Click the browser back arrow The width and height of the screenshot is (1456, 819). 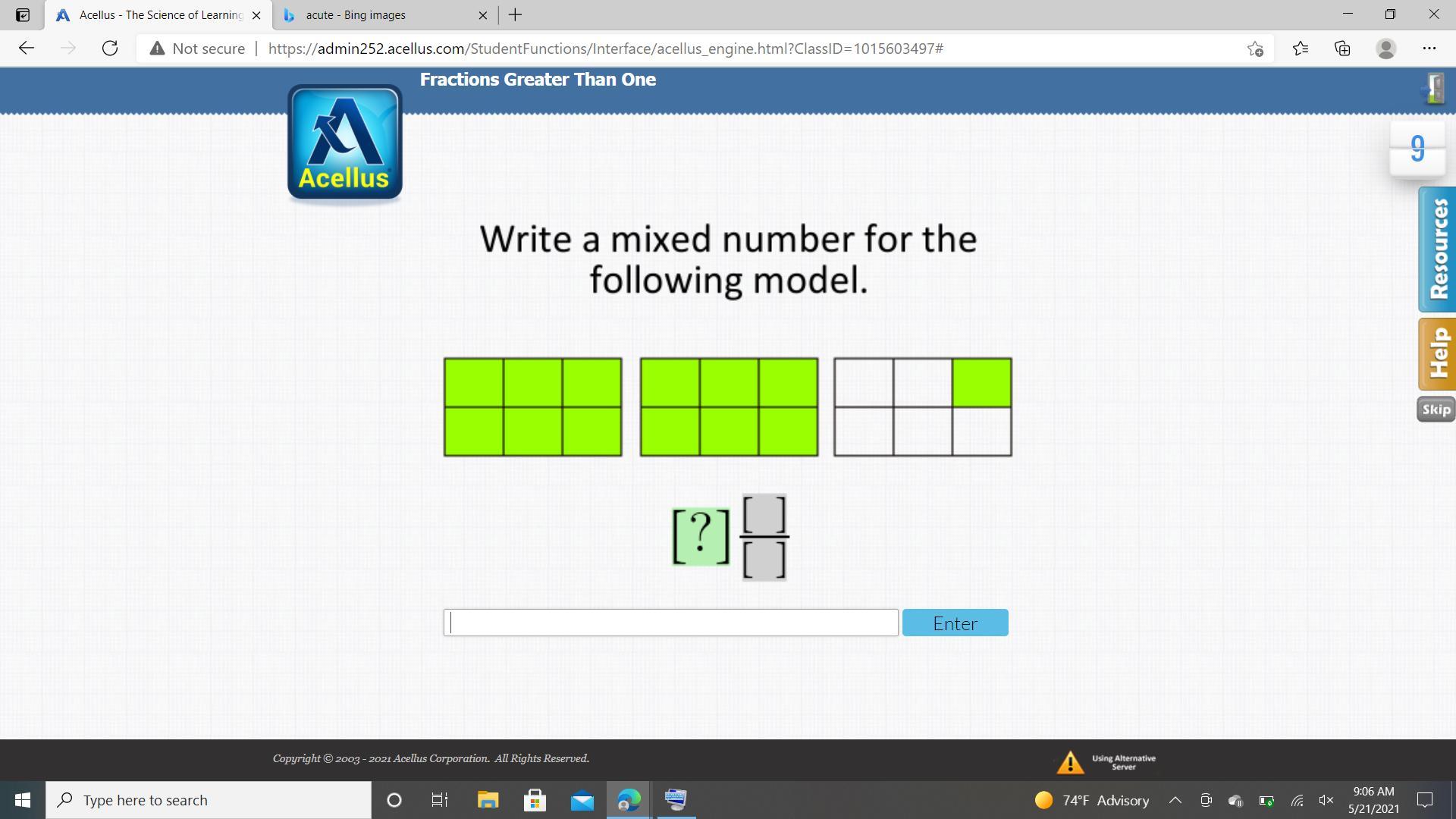[x=27, y=49]
